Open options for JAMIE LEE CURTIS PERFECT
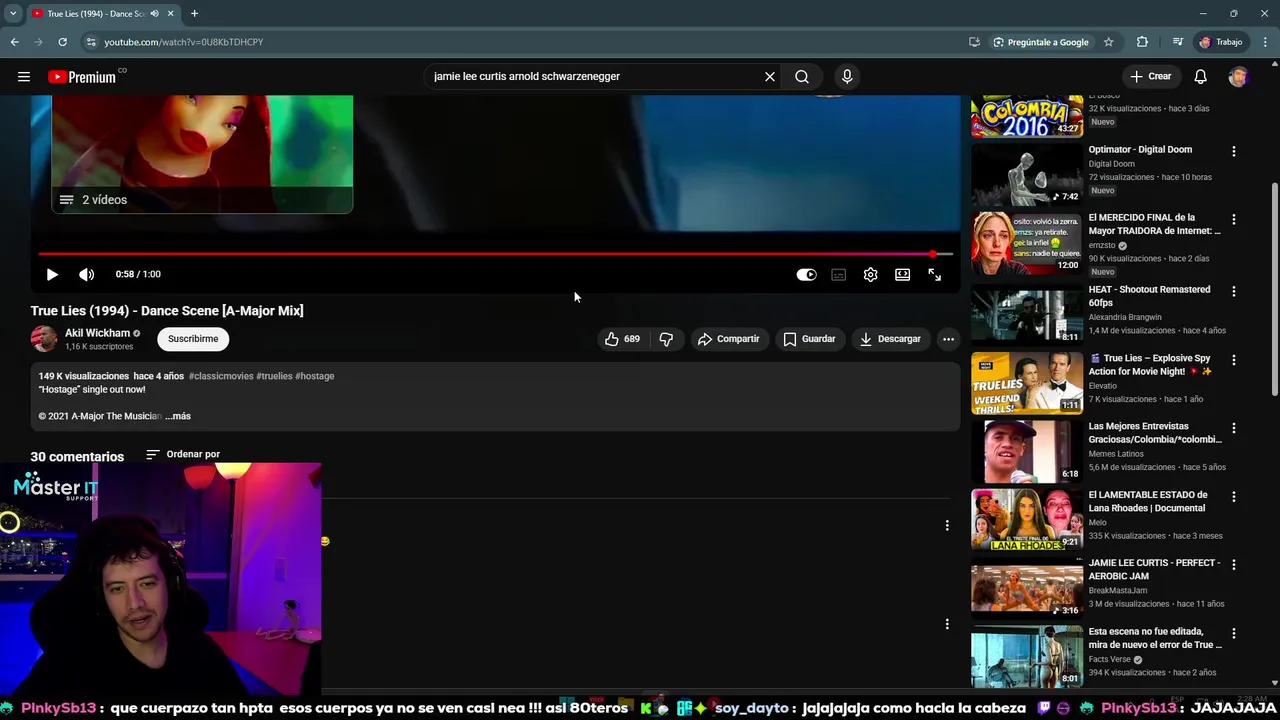 [1234, 564]
